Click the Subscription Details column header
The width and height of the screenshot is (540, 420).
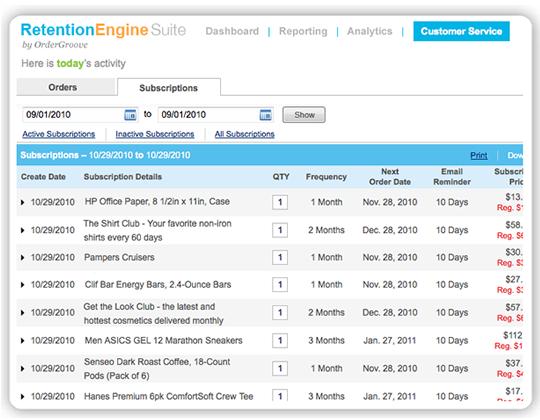(x=123, y=177)
